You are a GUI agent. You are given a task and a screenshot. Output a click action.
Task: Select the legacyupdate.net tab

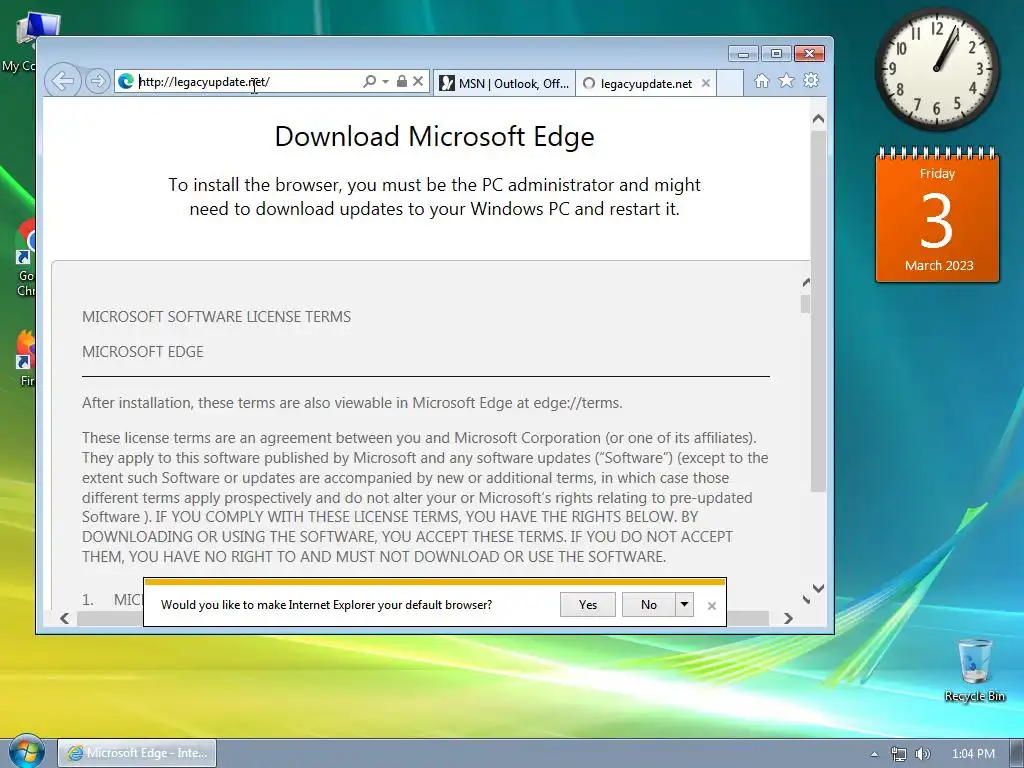[645, 84]
